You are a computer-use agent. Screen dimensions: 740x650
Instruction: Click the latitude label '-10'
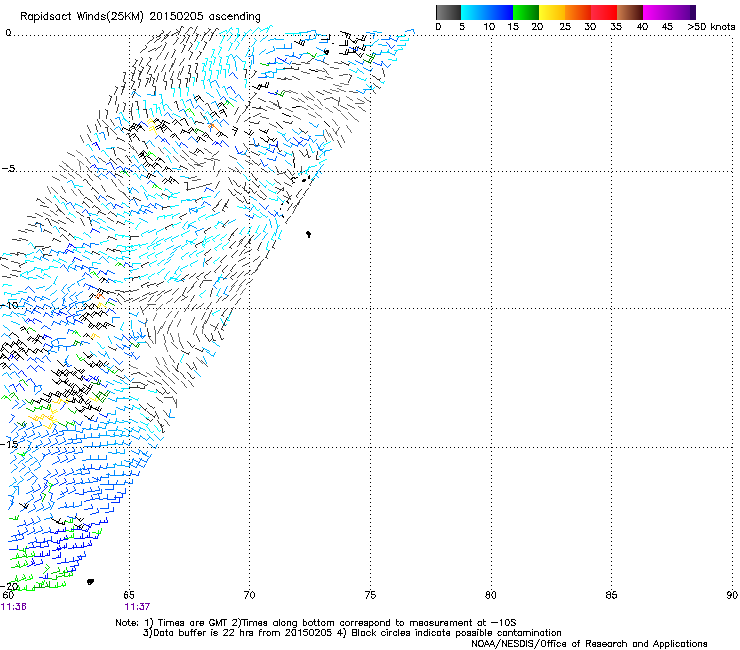point(9,305)
